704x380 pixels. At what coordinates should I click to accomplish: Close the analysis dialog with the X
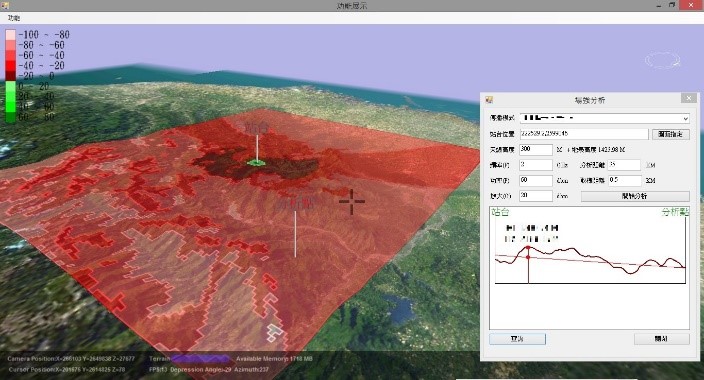(x=689, y=98)
